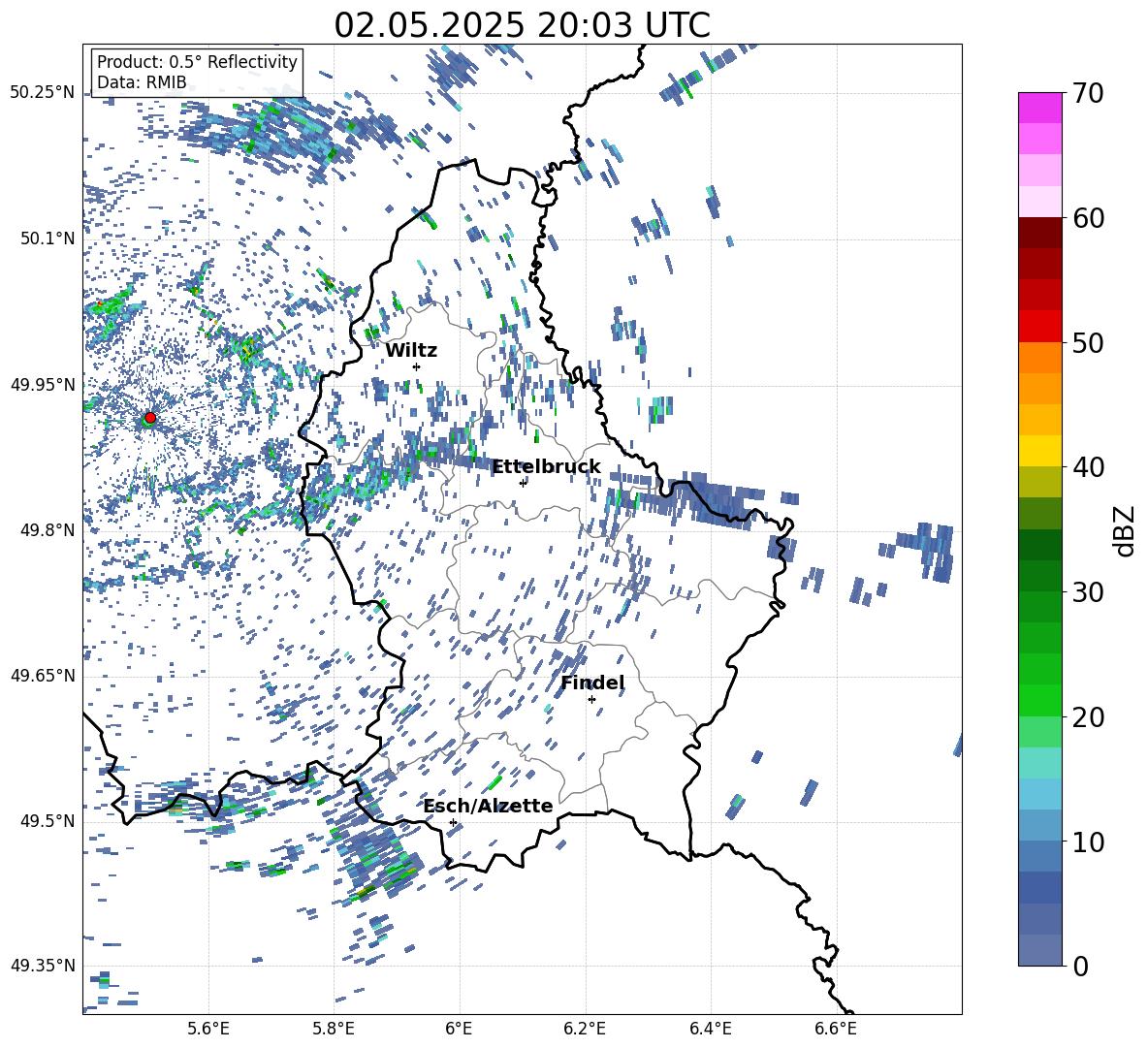Pick the orange colorbar swatch below 50
Screen dimensions: 1148x1048
pyautogui.click(x=1039, y=358)
